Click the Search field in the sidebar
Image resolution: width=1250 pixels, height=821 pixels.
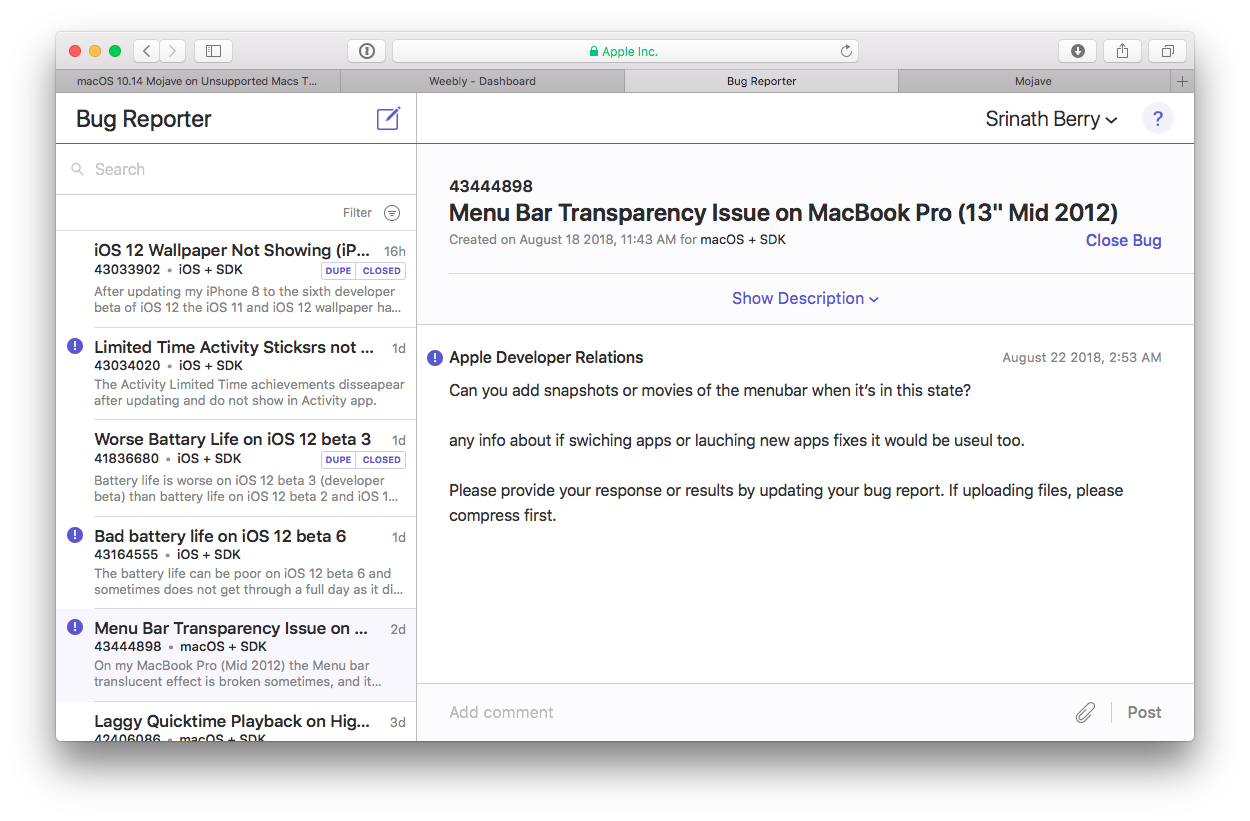pyautogui.click(x=236, y=170)
